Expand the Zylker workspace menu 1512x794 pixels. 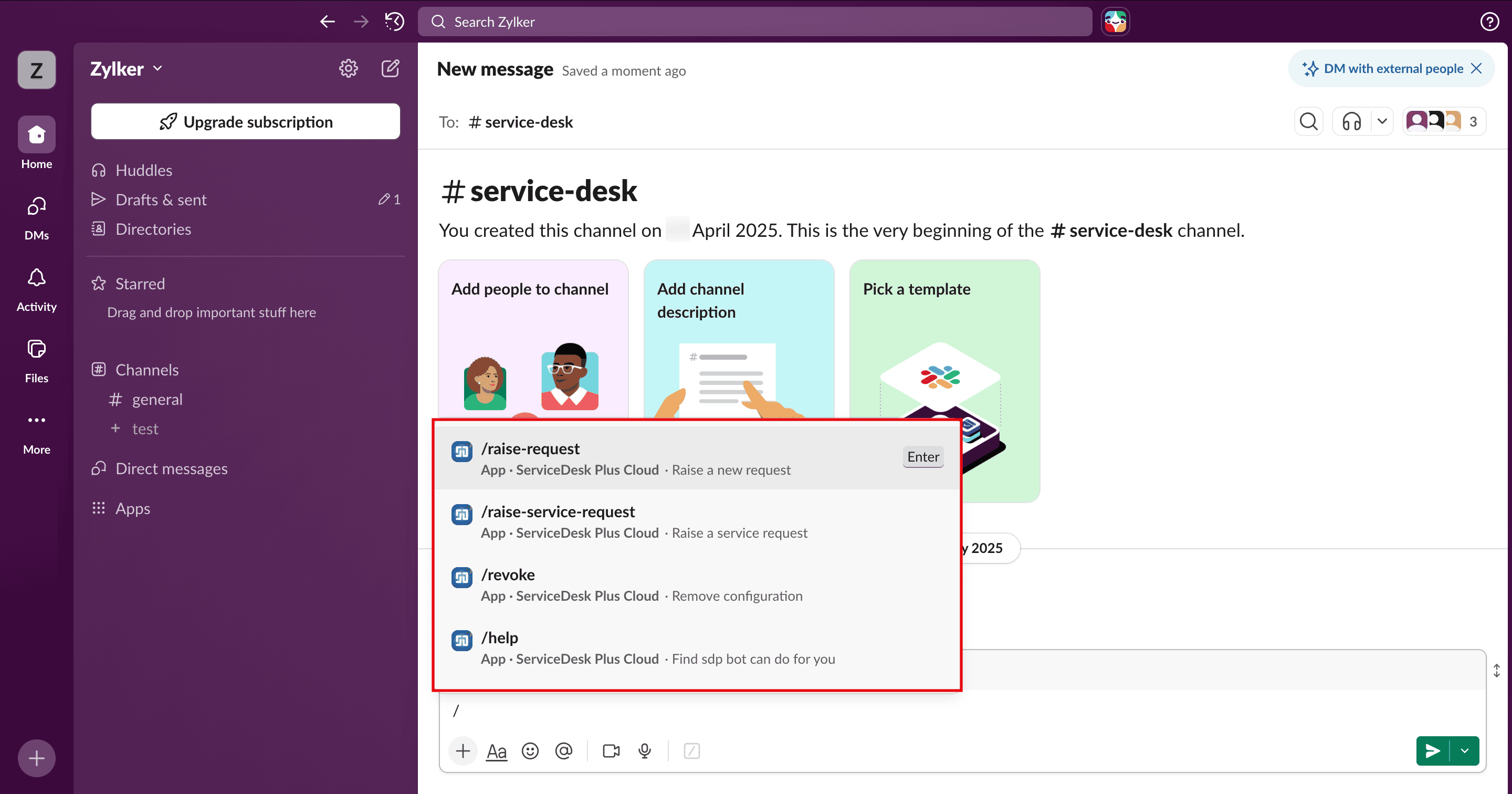126,69
